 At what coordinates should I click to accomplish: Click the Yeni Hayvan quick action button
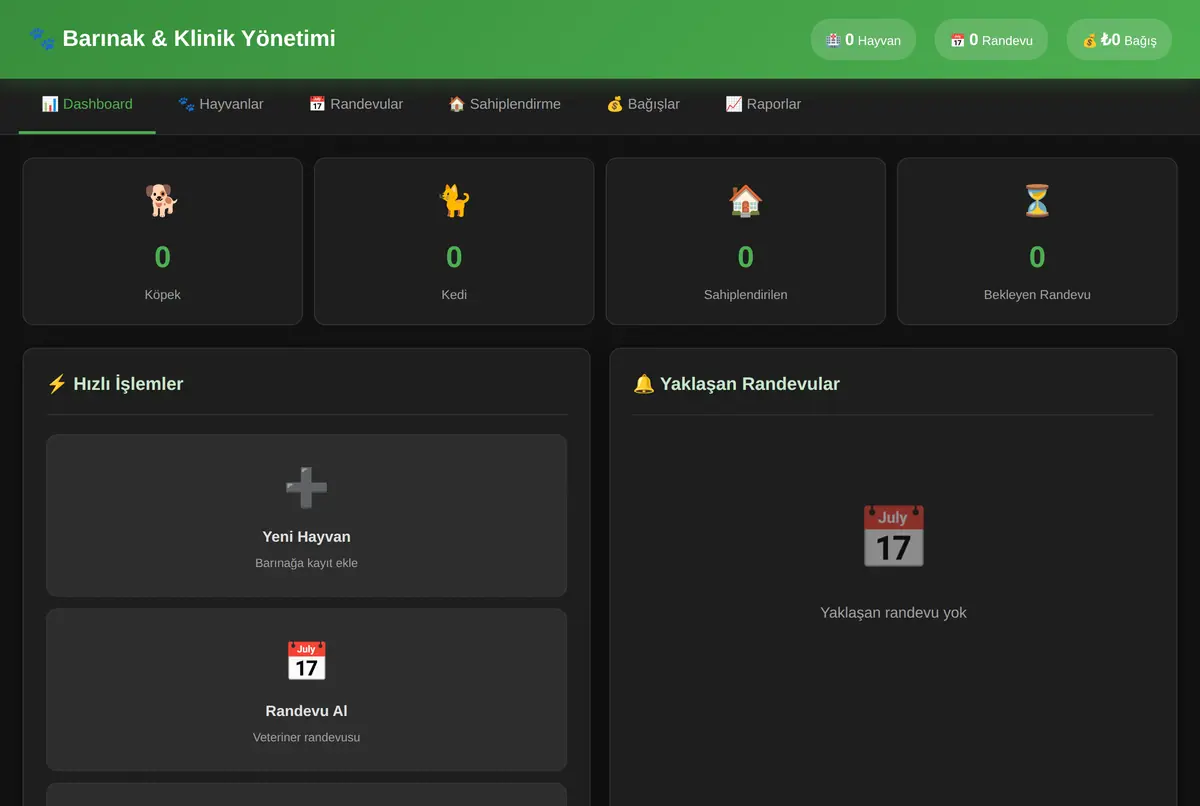click(x=306, y=515)
